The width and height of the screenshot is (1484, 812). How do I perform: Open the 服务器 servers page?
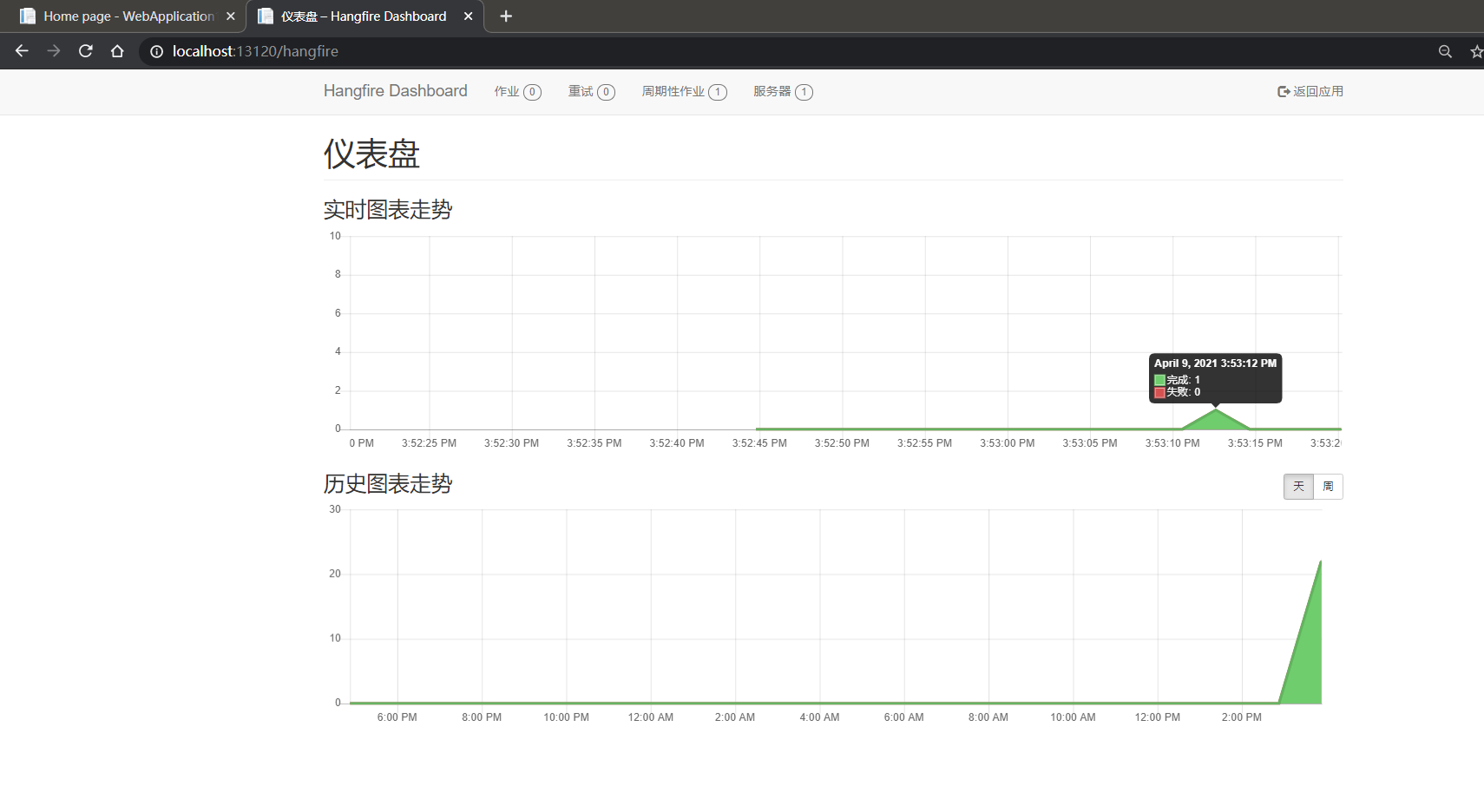point(783,92)
